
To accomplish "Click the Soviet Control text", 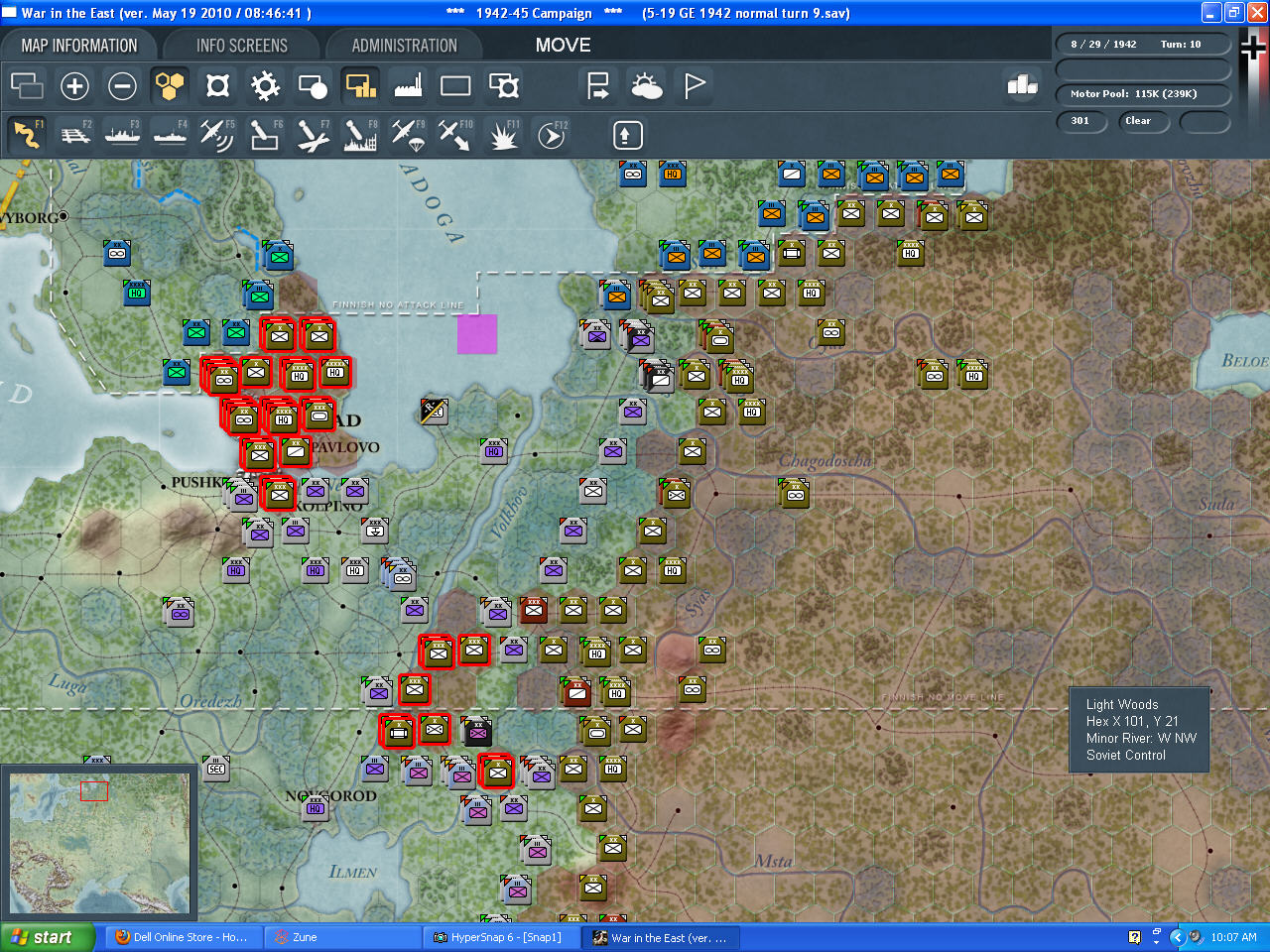I will tap(1126, 755).
